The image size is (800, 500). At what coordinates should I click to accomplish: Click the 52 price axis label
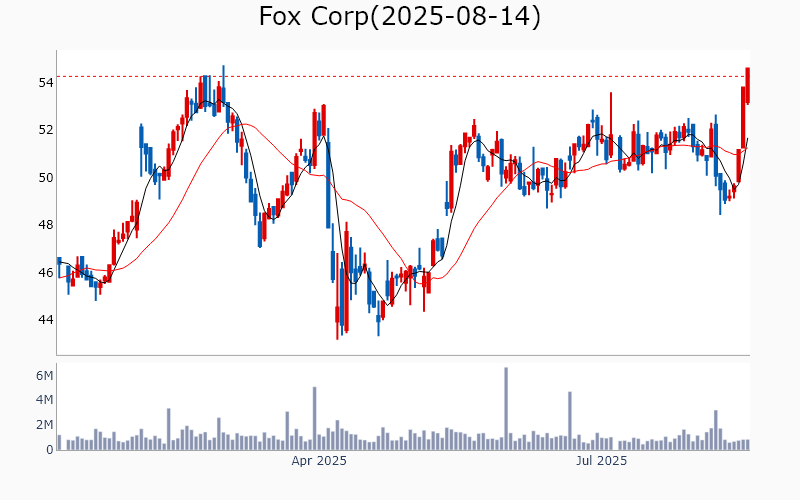pos(46,130)
